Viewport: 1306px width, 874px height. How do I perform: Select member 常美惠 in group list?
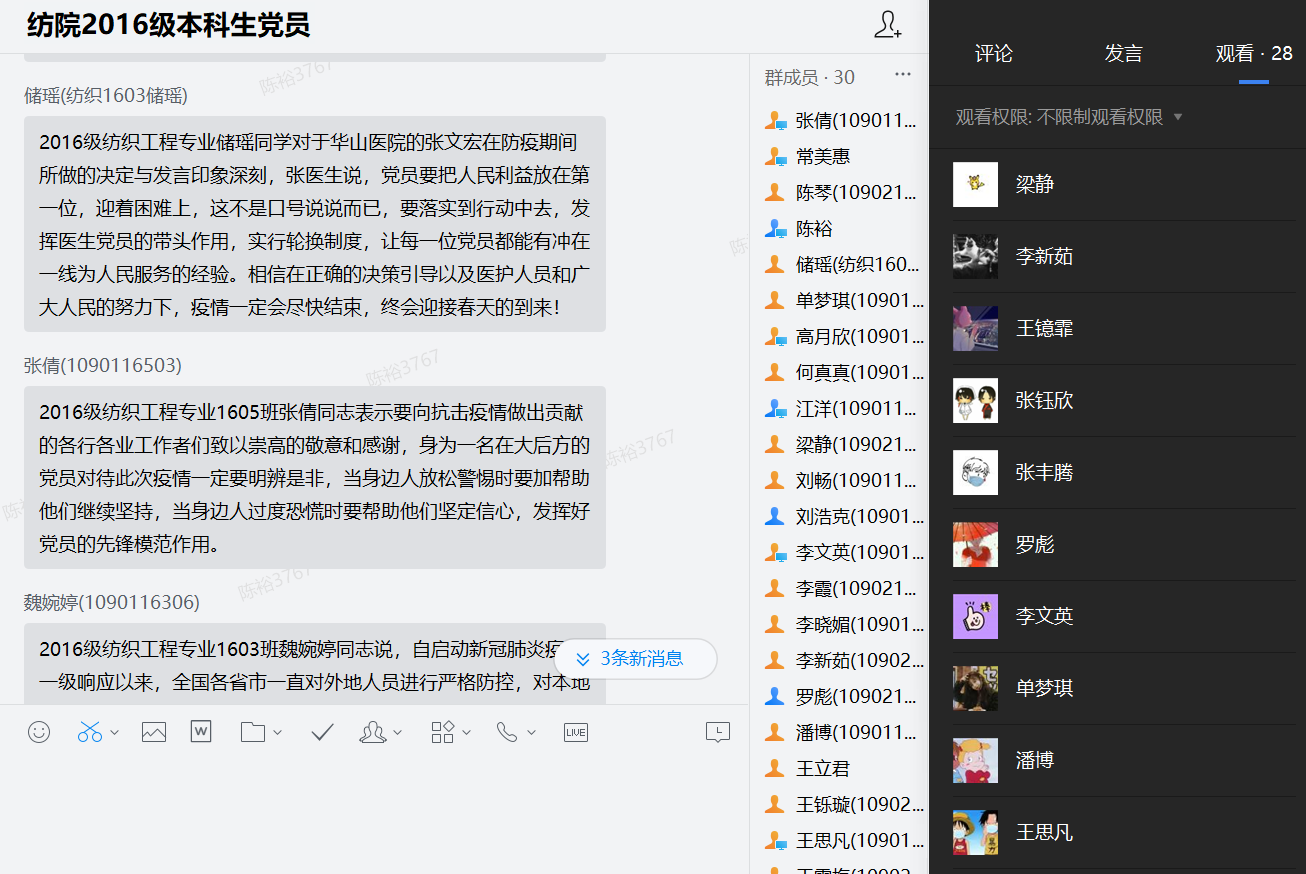[x=822, y=157]
